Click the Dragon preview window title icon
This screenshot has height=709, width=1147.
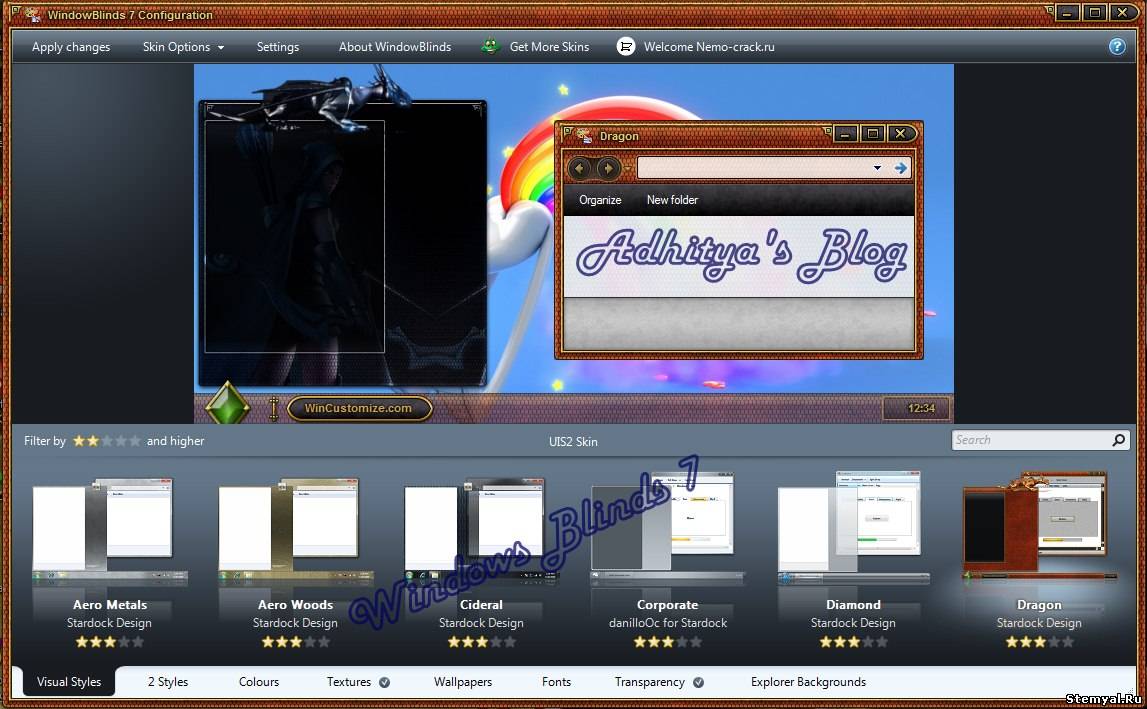point(584,135)
